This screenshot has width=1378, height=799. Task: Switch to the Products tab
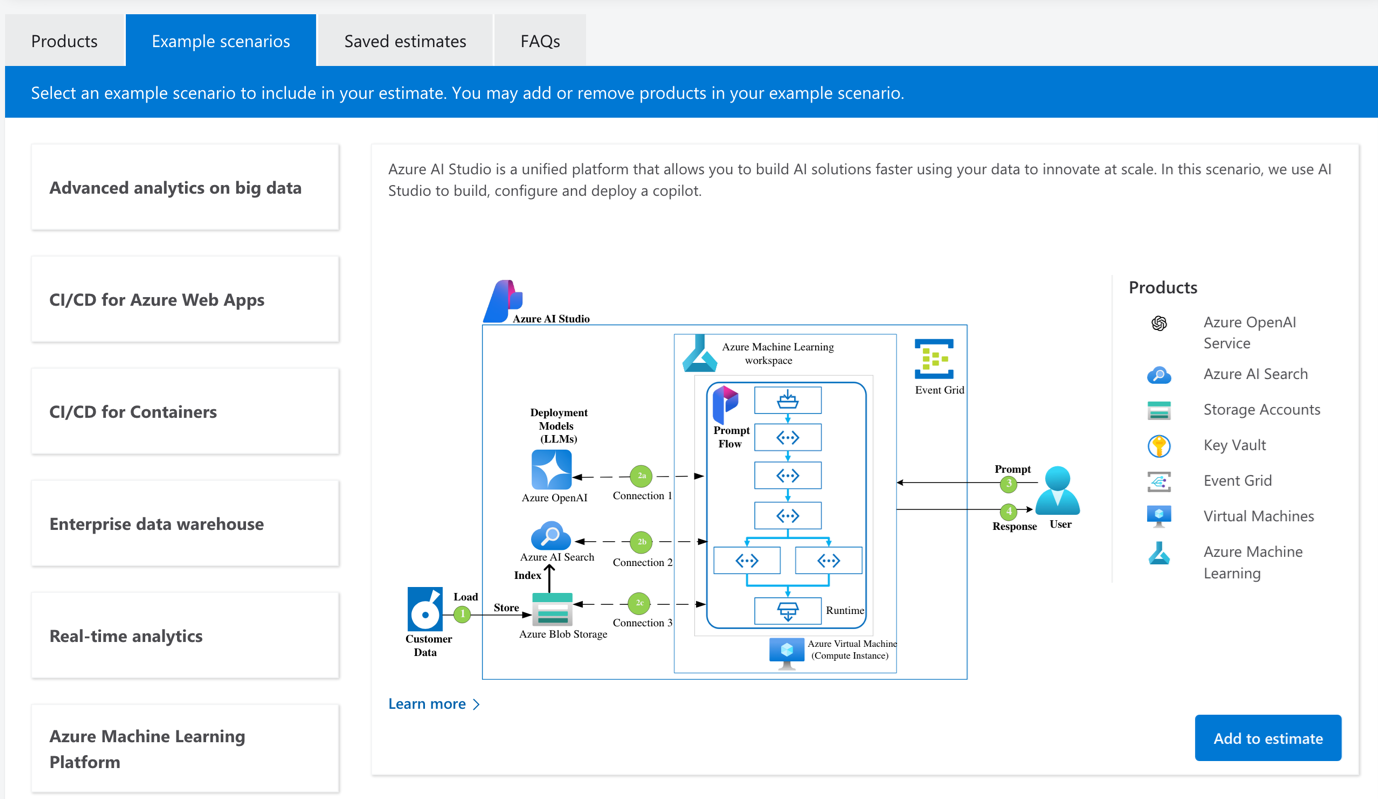pos(64,41)
